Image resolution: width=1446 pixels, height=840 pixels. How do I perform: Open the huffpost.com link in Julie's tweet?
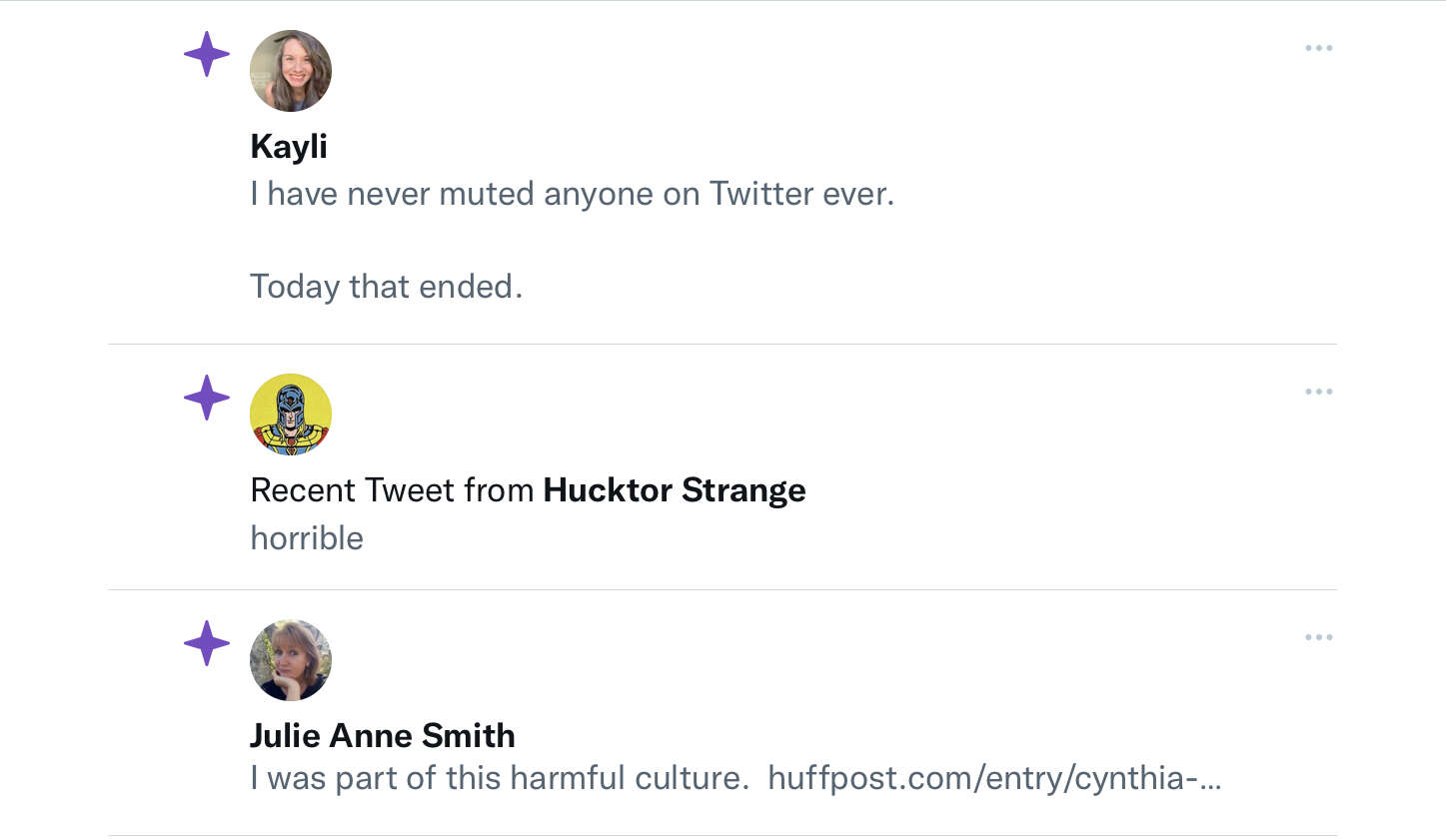[994, 778]
